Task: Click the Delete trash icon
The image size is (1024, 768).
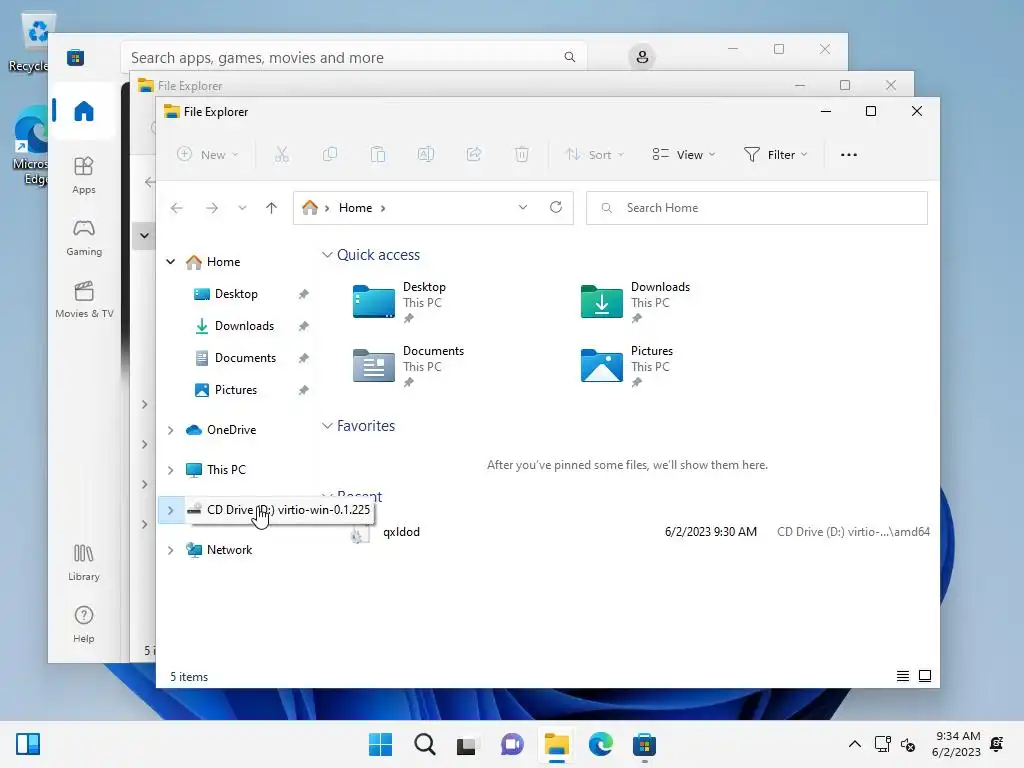Action: coord(521,155)
